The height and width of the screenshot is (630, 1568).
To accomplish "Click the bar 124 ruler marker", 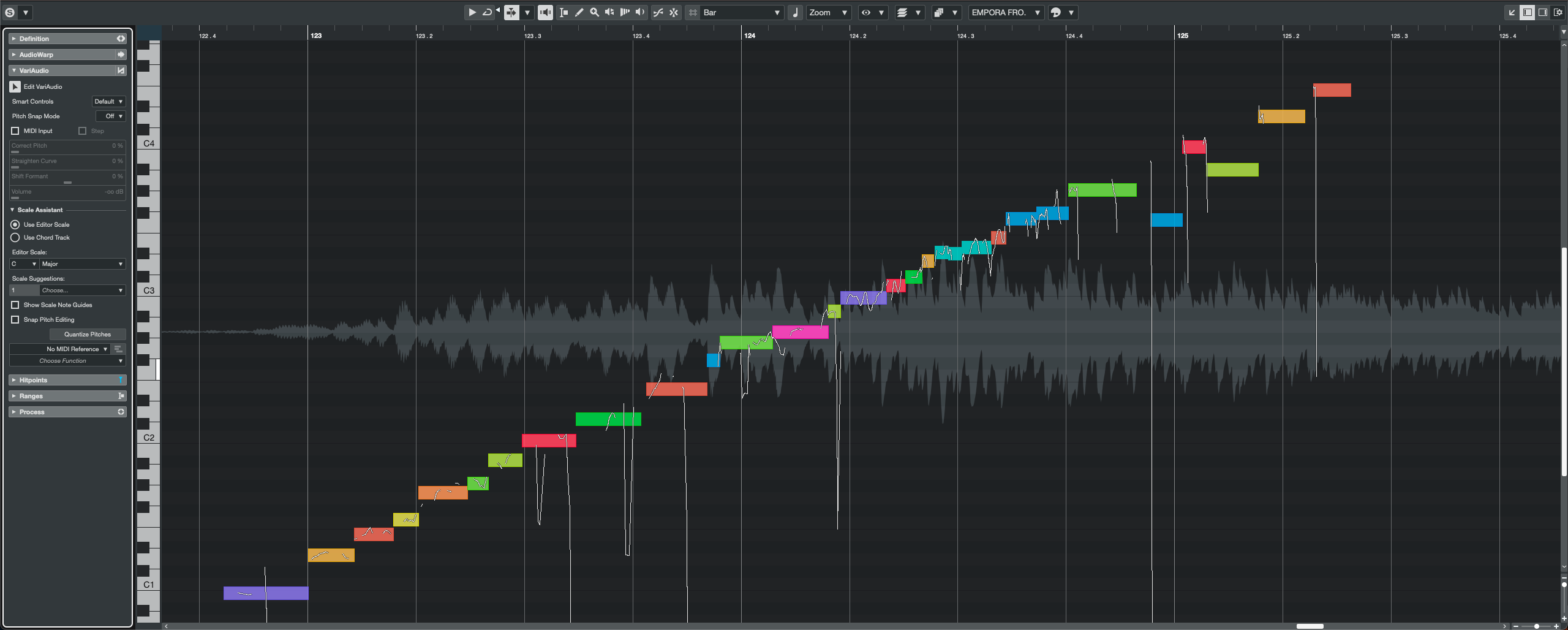I will [750, 36].
